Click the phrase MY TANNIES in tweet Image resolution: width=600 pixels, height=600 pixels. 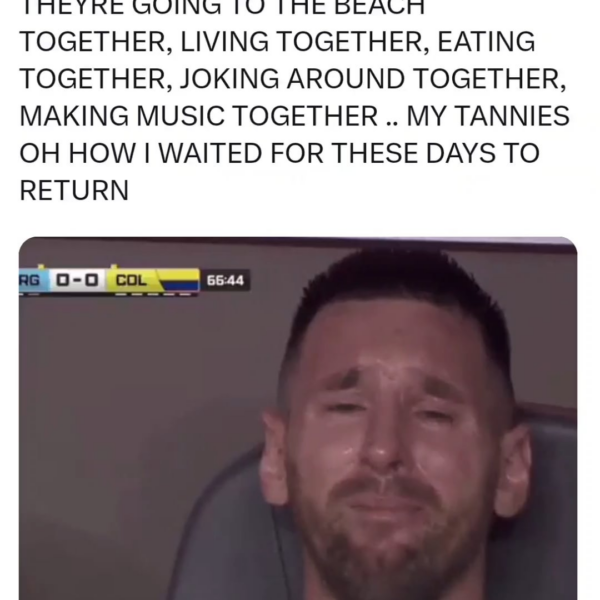point(488,116)
